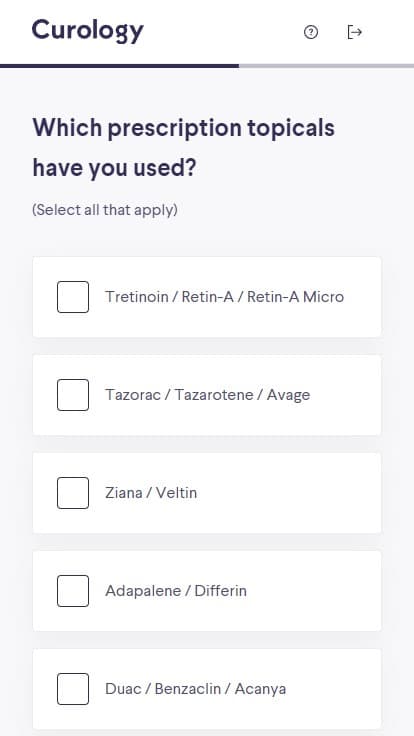Enable the Ziana / Veltin checkbox
Screen dimensions: 414x736
(x=73, y=493)
